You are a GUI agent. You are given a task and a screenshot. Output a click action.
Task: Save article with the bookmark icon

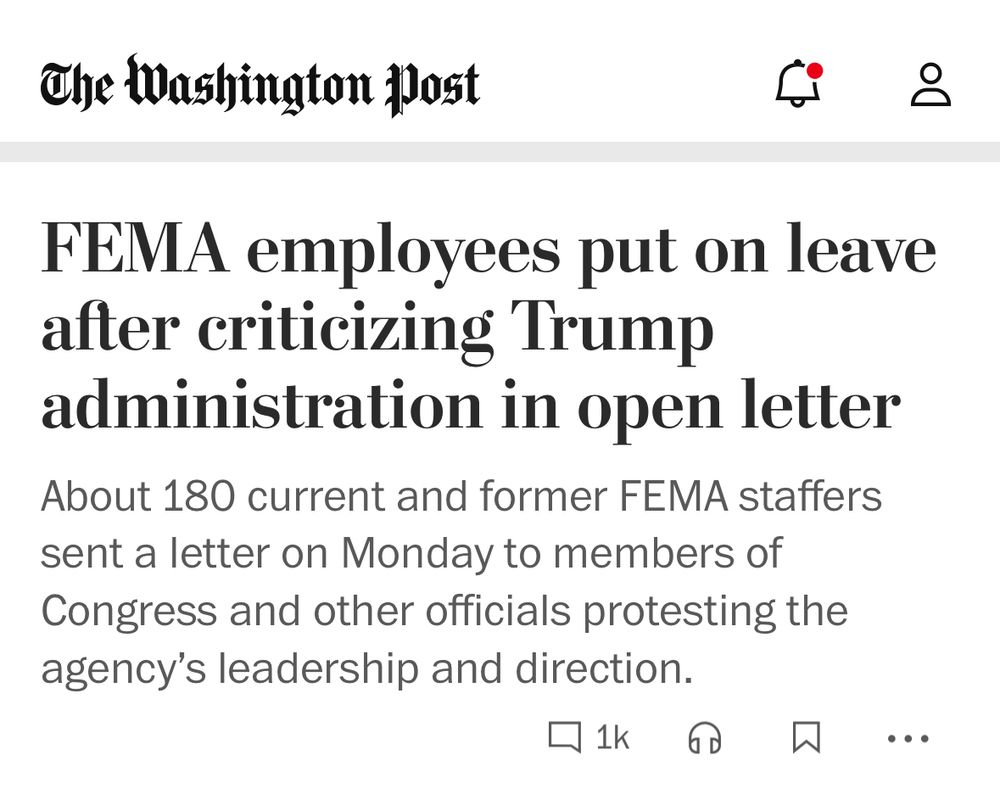pyautogui.click(x=806, y=737)
